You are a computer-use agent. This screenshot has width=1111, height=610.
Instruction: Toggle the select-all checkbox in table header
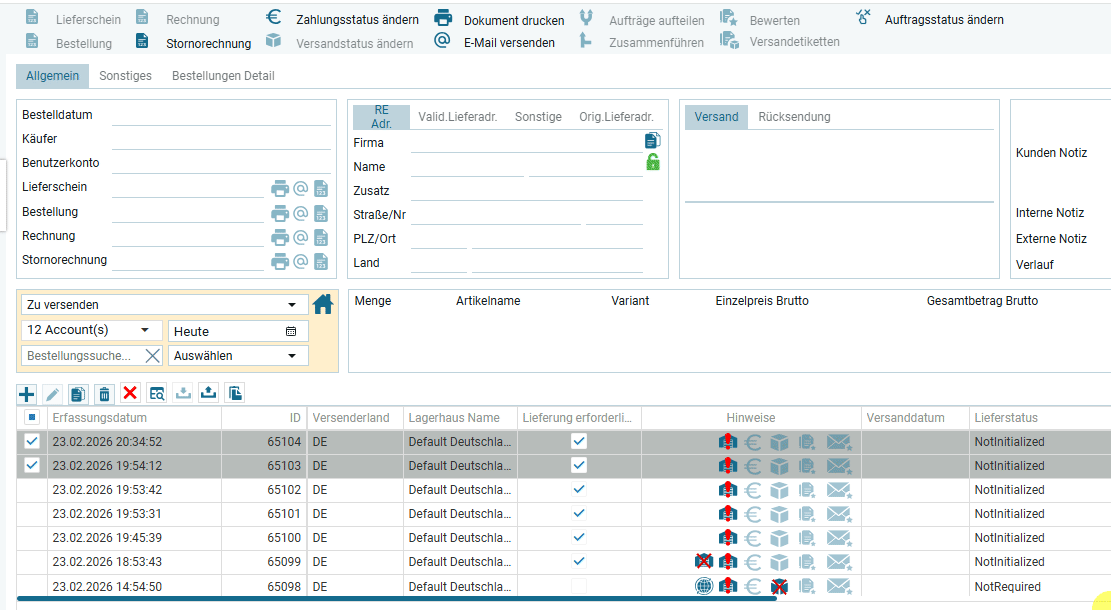(x=32, y=417)
